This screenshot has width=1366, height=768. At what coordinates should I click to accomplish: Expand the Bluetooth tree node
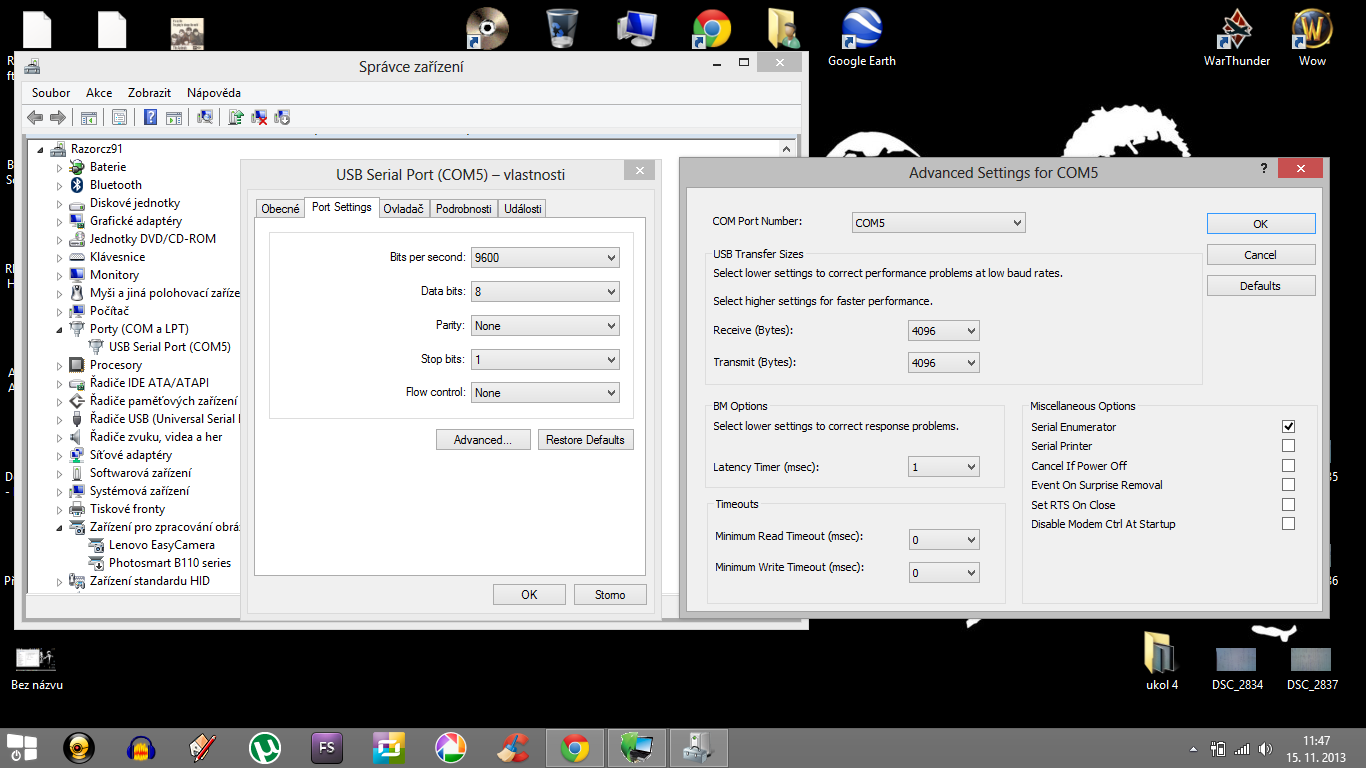59,185
